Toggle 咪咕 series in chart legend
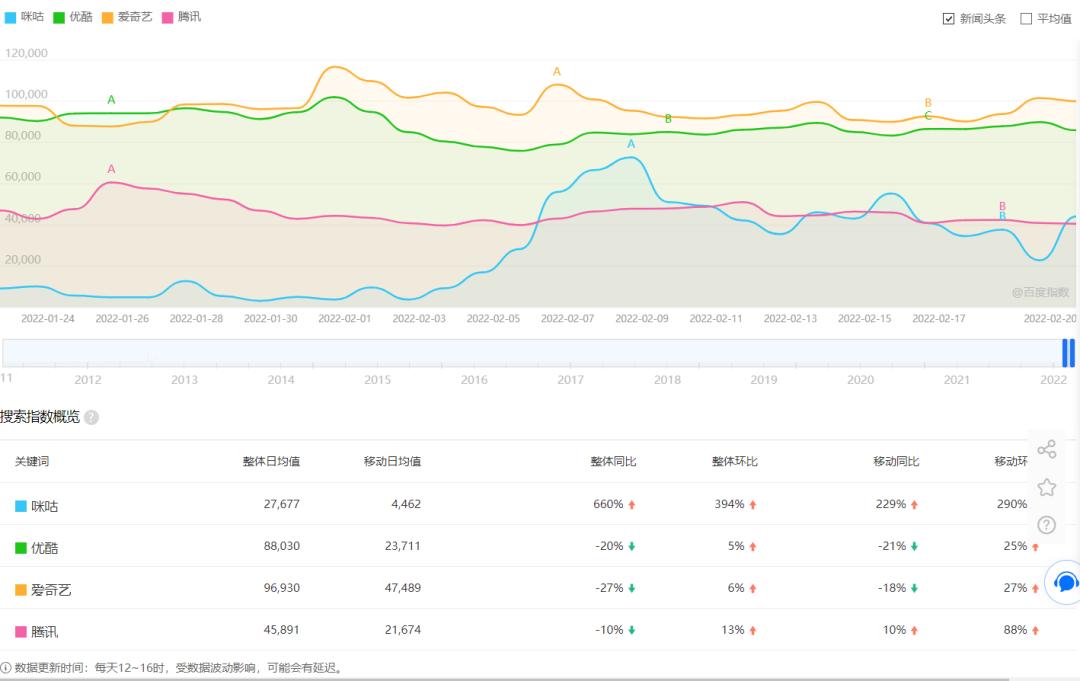The height and width of the screenshot is (681, 1080). tap(25, 17)
